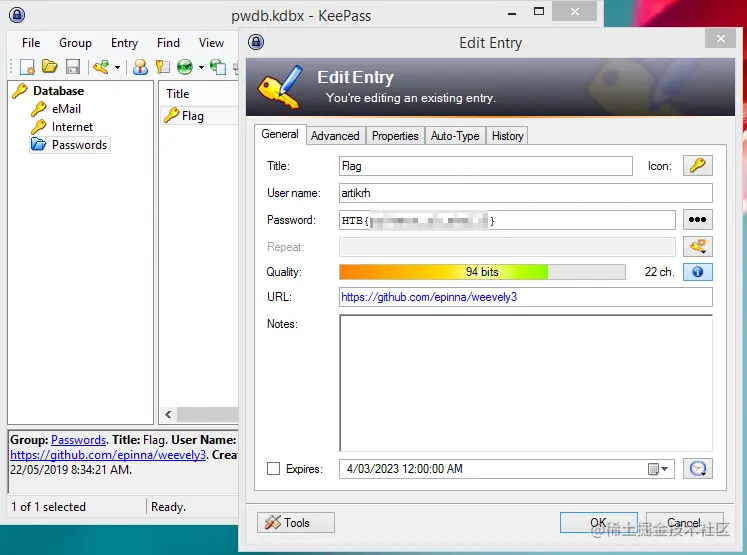Screen dimensions: 747x555
Task: Open the File menu
Action: tap(31, 43)
